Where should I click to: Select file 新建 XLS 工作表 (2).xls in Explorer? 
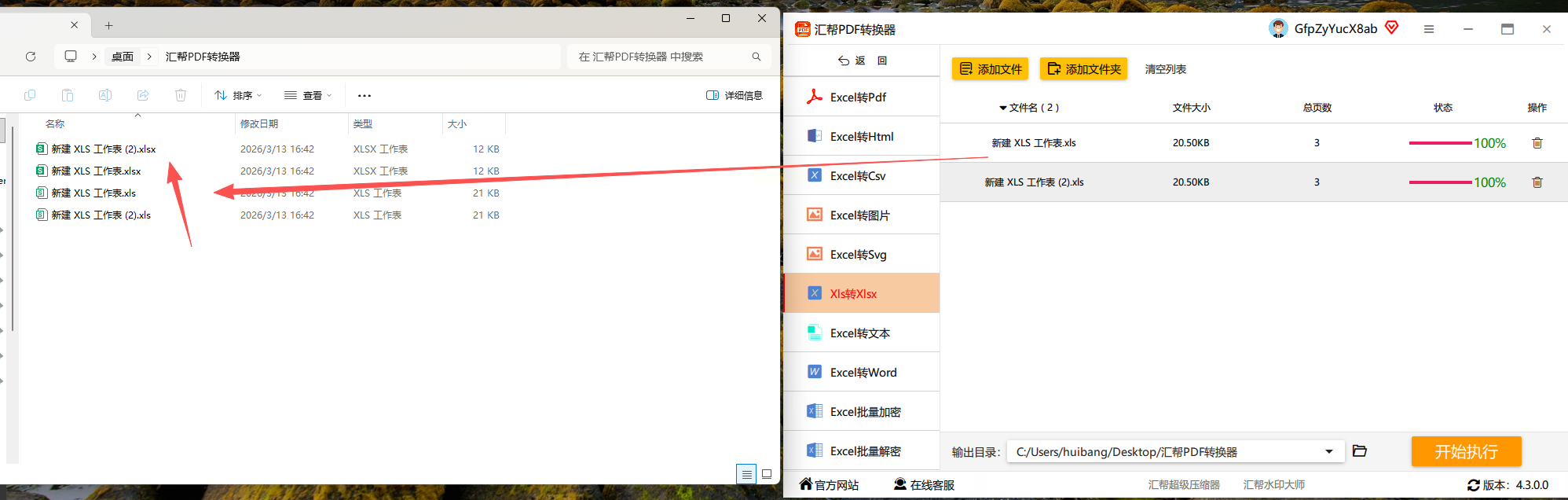pyautogui.click(x=101, y=215)
